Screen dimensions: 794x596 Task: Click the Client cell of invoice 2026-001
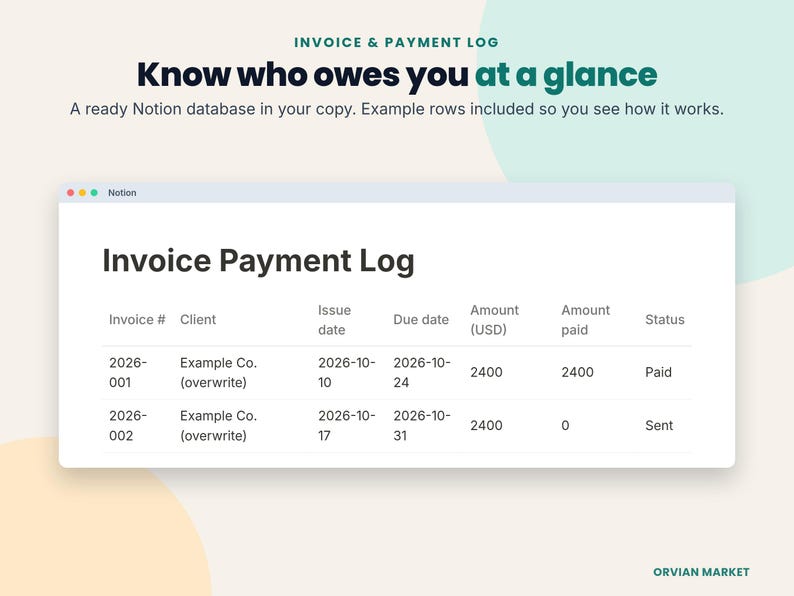(219, 373)
